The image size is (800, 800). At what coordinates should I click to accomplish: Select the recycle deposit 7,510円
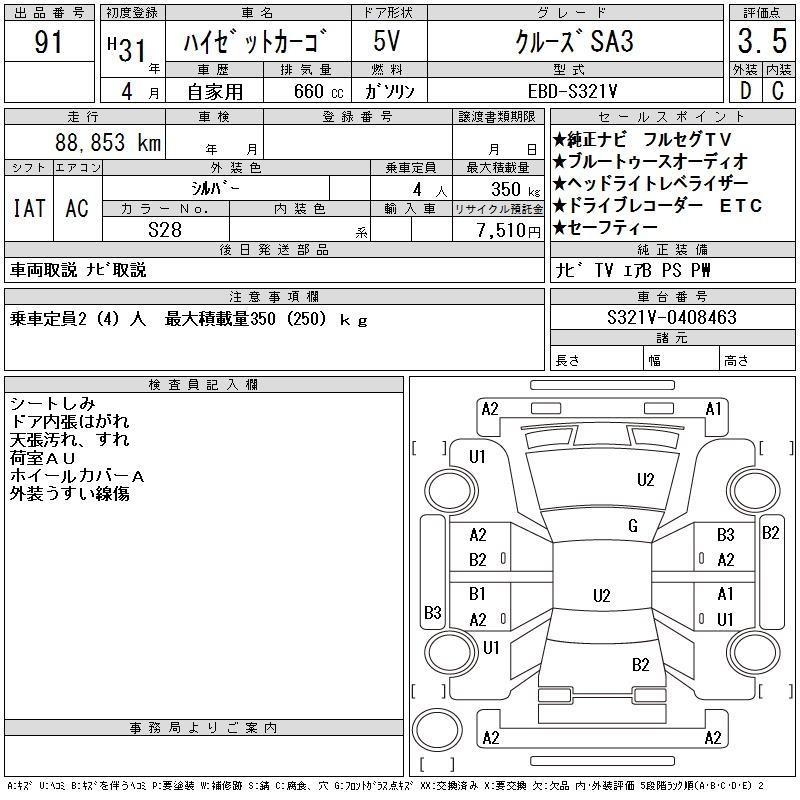pyautogui.click(x=509, y=230)
